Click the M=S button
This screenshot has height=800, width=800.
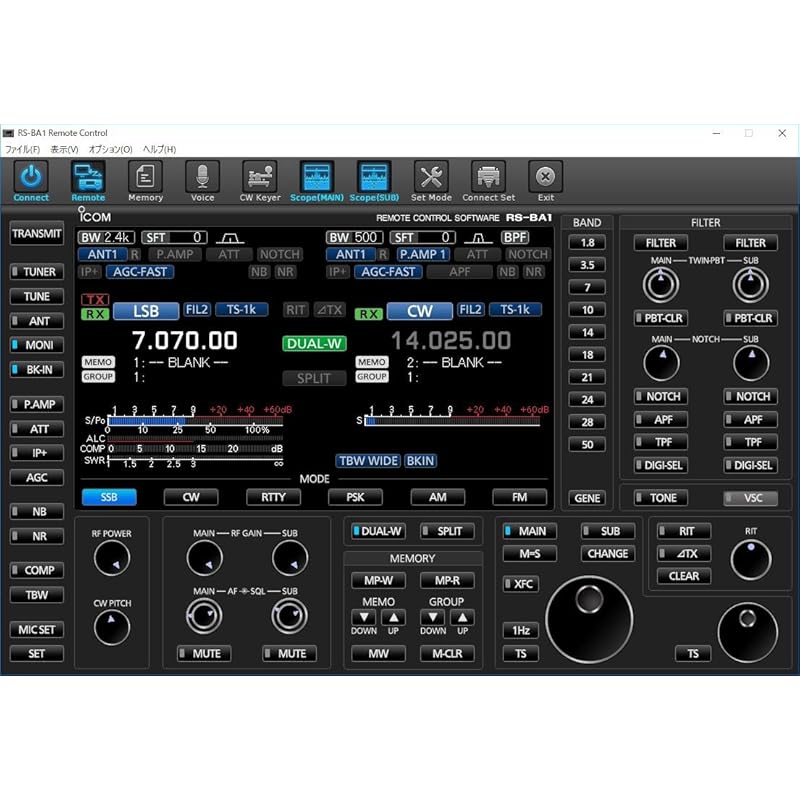pyautogui.click(x=530, y=554)
